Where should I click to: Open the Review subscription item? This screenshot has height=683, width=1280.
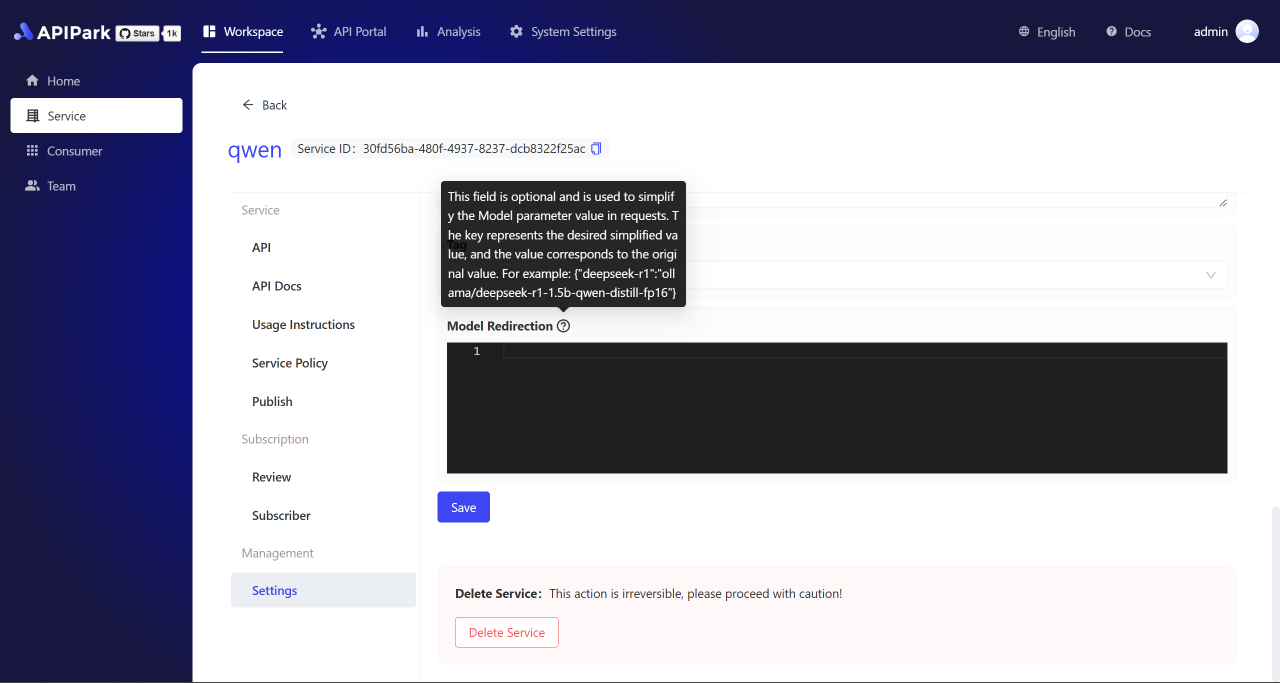tap(323, 477)
